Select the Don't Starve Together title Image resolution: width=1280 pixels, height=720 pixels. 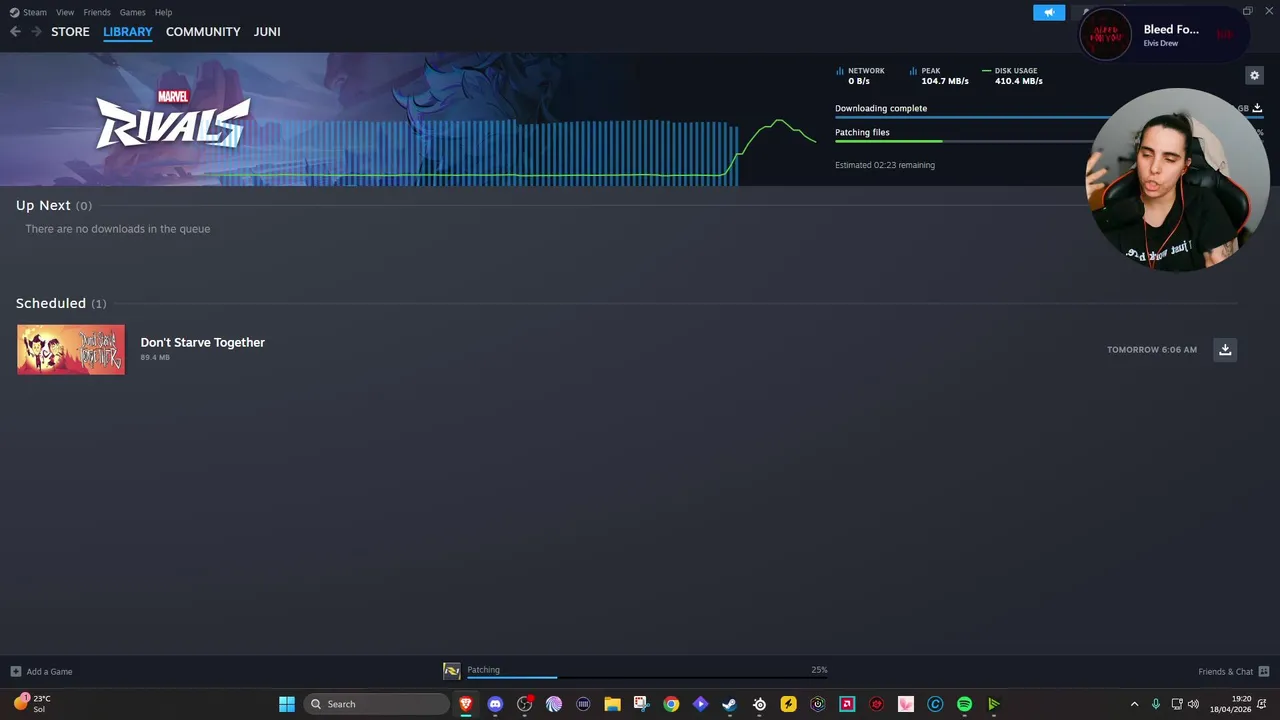202,342
